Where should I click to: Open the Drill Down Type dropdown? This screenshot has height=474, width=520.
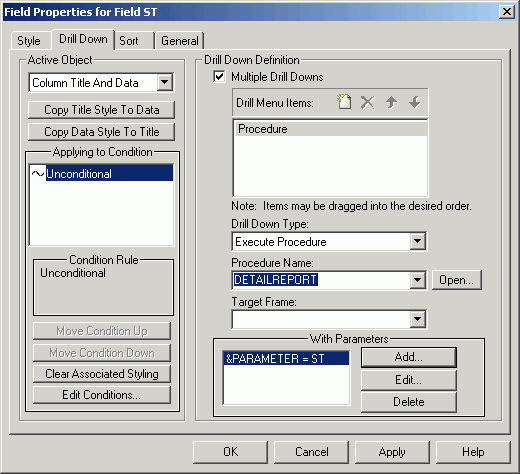(417, 241)
